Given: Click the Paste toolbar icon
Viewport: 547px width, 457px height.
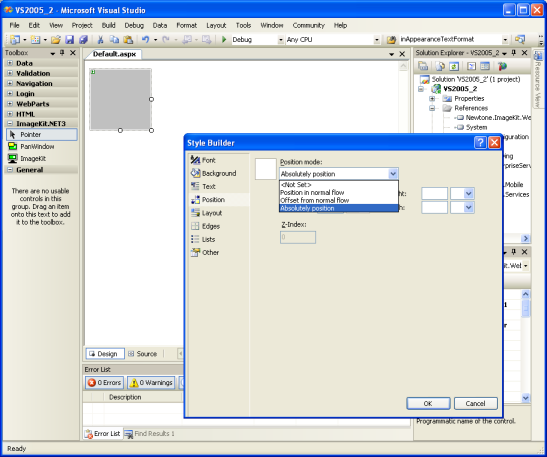Looking at the screenshot, I should [128, 39].
